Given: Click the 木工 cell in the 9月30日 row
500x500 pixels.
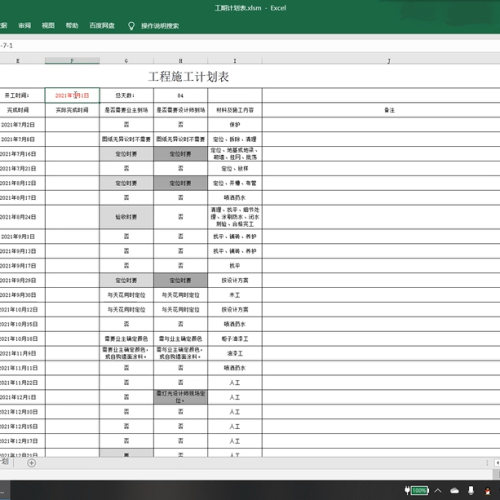Looking at the screenshot, I should click(235, 295).
